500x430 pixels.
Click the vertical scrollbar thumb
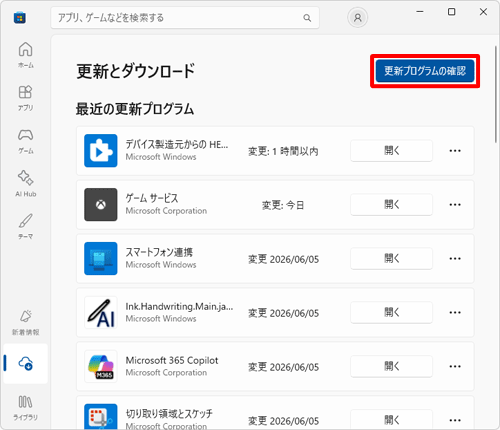pos(496,94)
